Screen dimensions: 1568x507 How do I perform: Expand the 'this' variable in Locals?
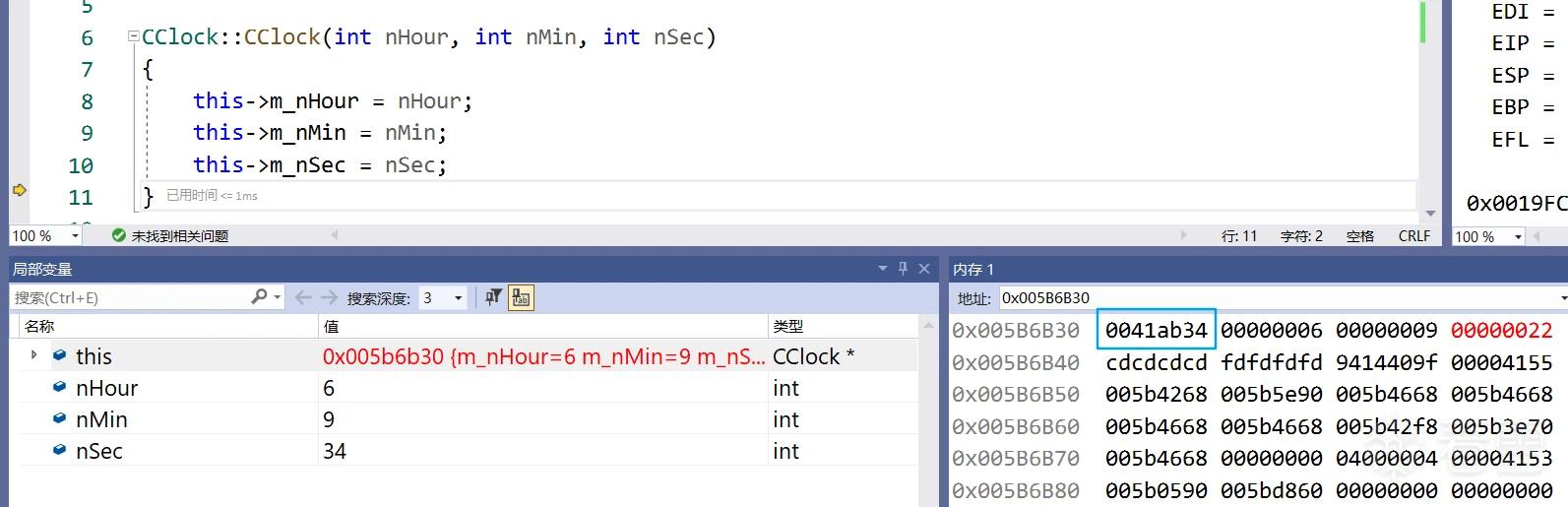(34, 355)
